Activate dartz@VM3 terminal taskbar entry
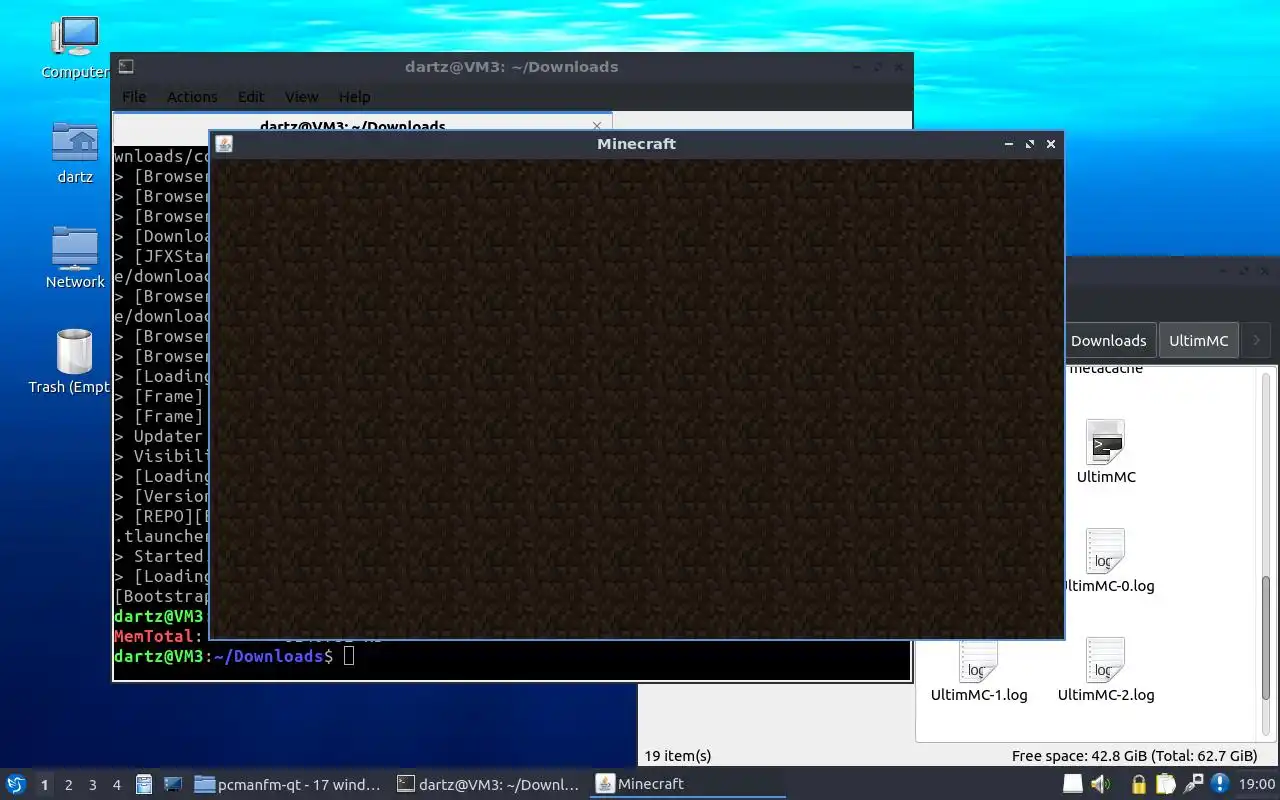Screen dimensions: 1280x800 (x=488, y=784)
